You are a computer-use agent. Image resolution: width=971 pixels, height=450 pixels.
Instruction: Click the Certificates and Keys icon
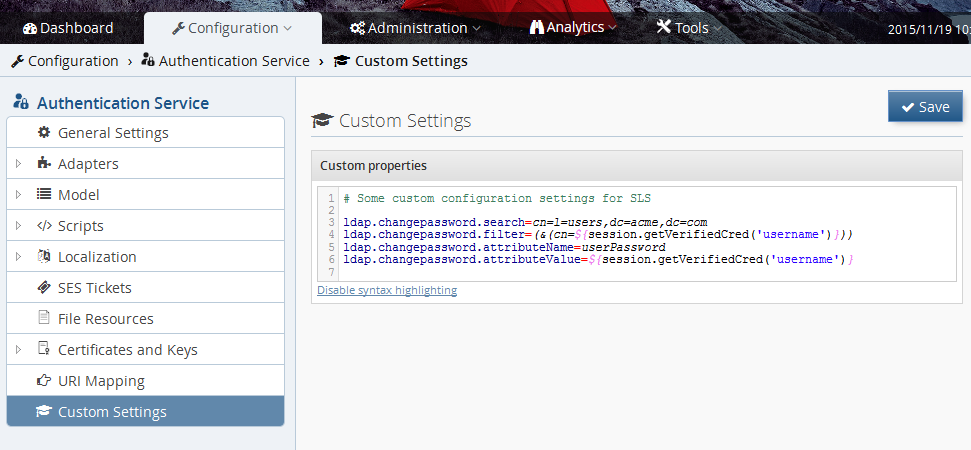point(43,349)
